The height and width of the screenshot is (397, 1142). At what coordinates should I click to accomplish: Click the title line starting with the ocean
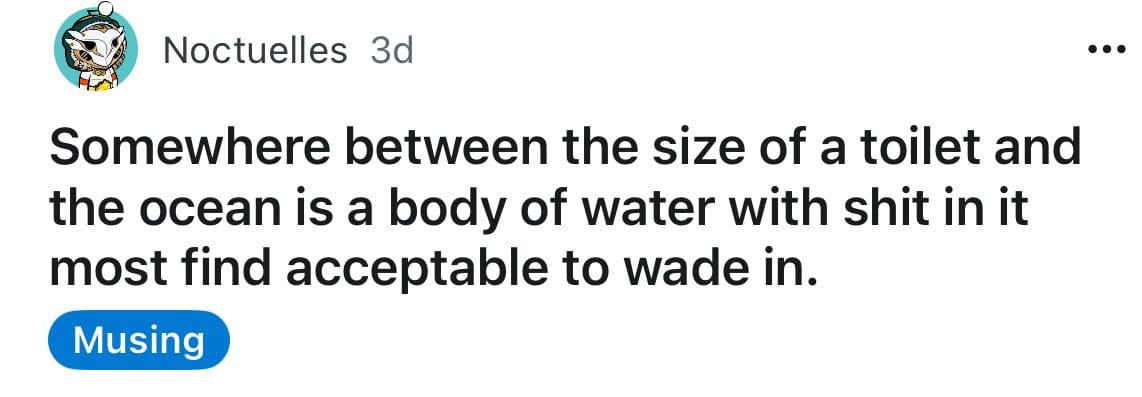(x=540, y=208)
